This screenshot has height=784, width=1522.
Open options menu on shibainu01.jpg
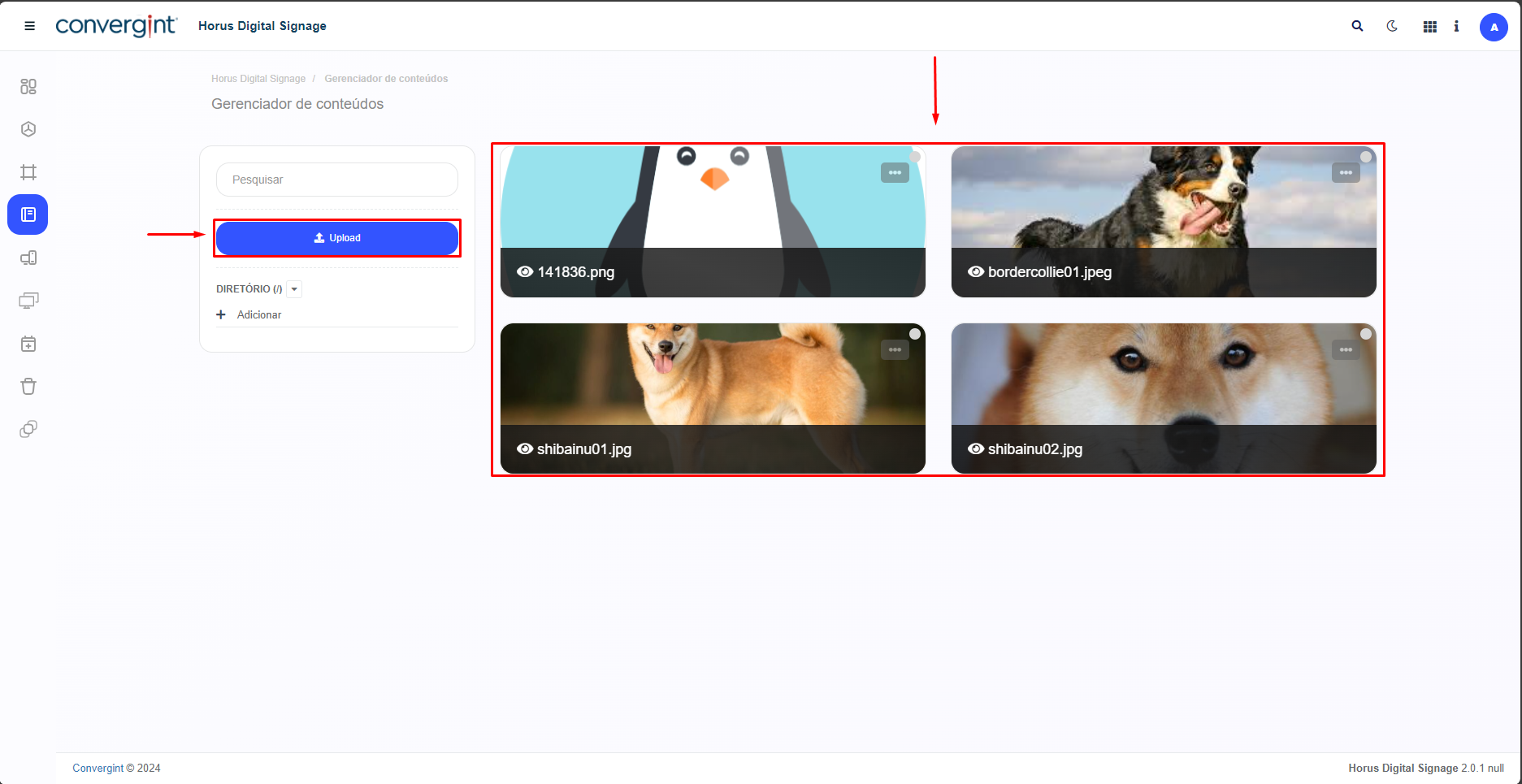pyautogui.click(x=895, y=350)
